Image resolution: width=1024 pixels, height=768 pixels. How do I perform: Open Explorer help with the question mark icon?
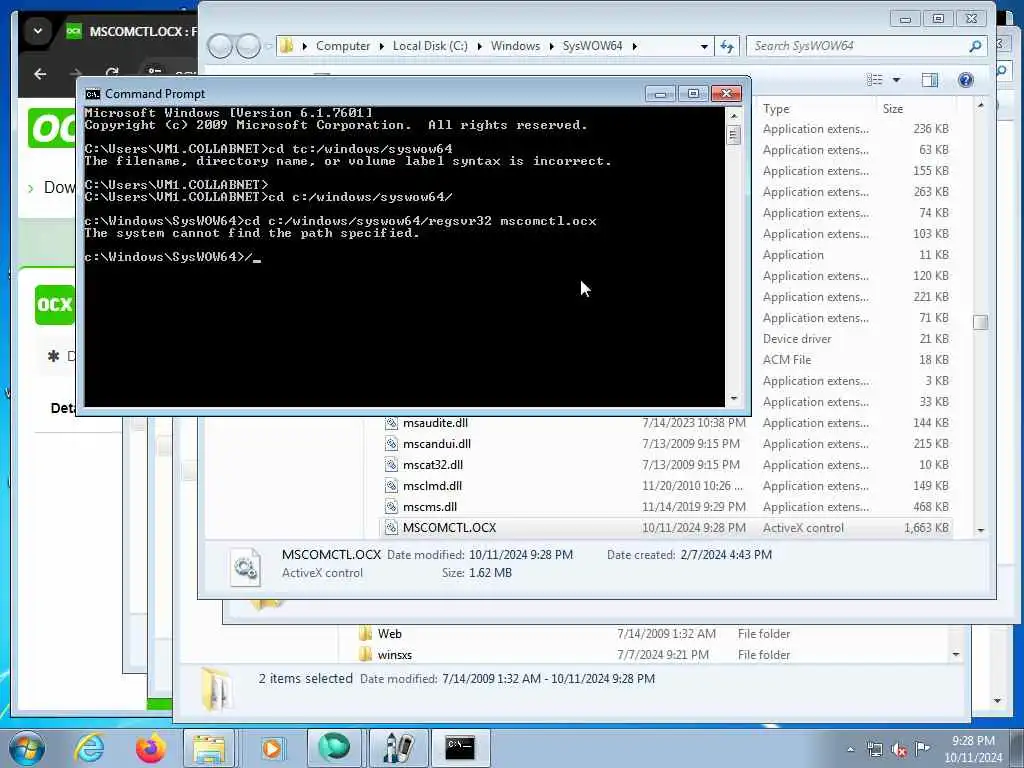coord(965,80)
